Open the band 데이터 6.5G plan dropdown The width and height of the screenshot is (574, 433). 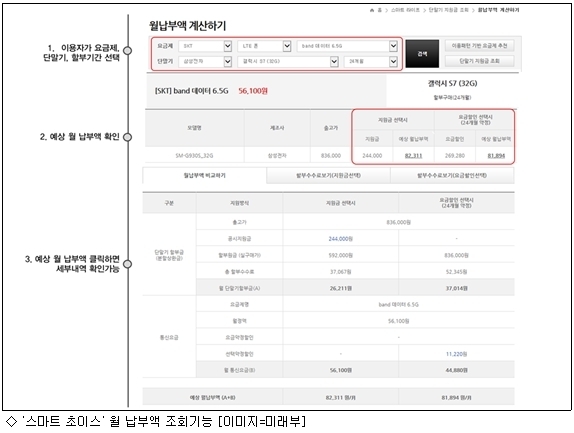pyautogui.click(x=347, y=46)
